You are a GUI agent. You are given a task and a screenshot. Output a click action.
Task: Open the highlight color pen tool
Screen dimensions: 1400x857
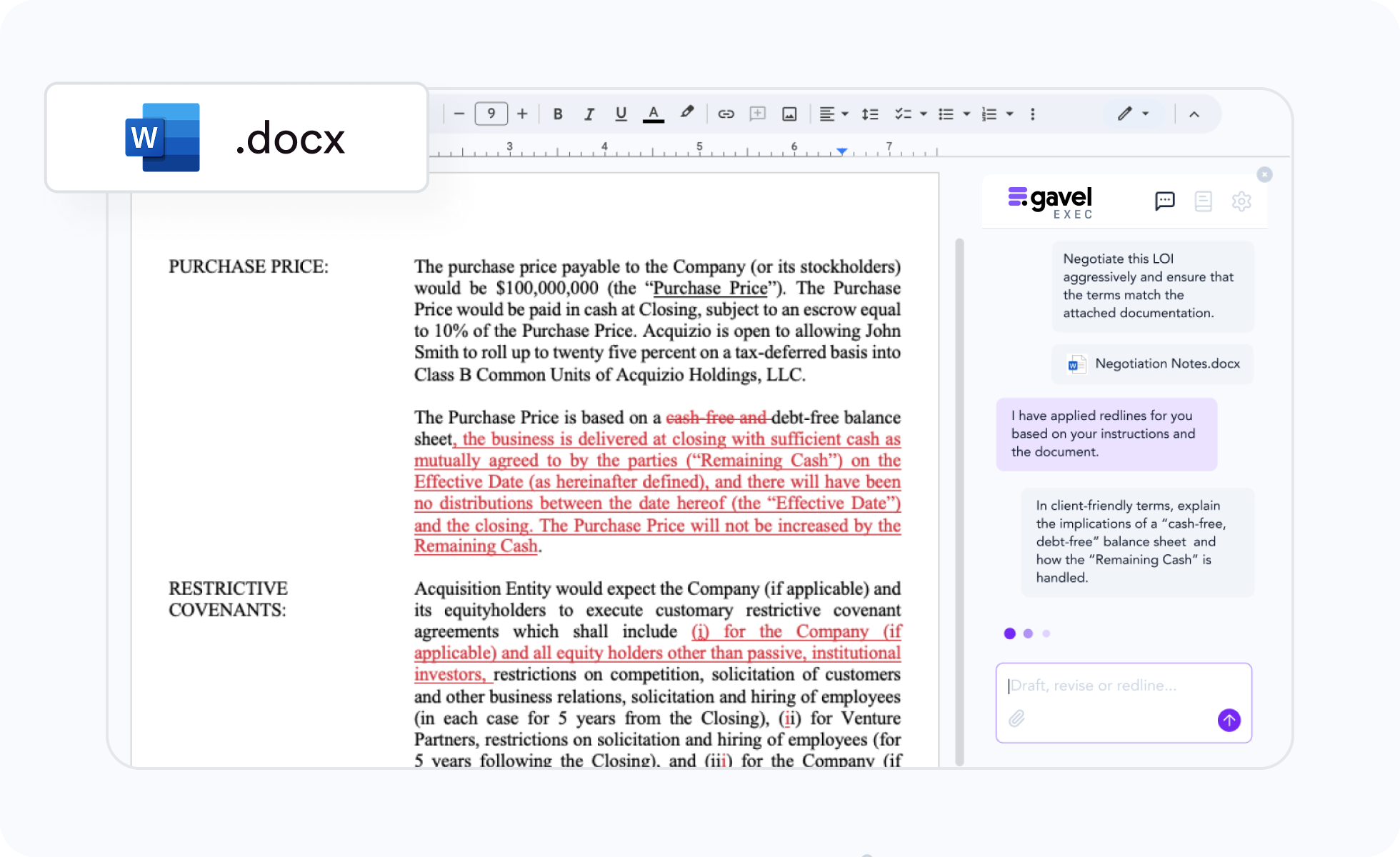click(x=687, y=112)
